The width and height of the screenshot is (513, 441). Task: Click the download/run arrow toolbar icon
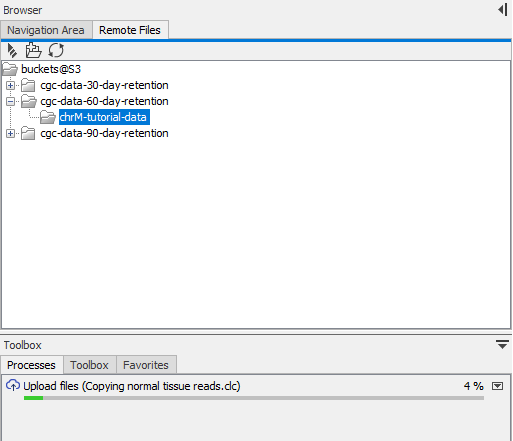click(x=12, y=51)
